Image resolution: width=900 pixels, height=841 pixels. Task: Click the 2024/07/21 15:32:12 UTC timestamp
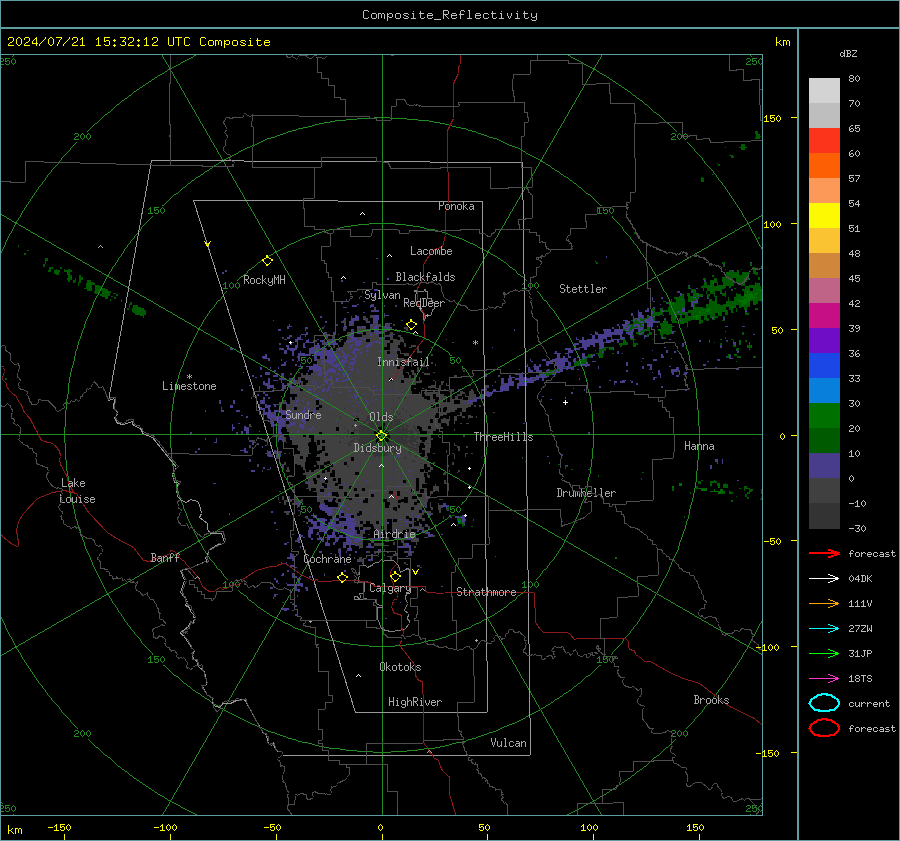[138, 42]
